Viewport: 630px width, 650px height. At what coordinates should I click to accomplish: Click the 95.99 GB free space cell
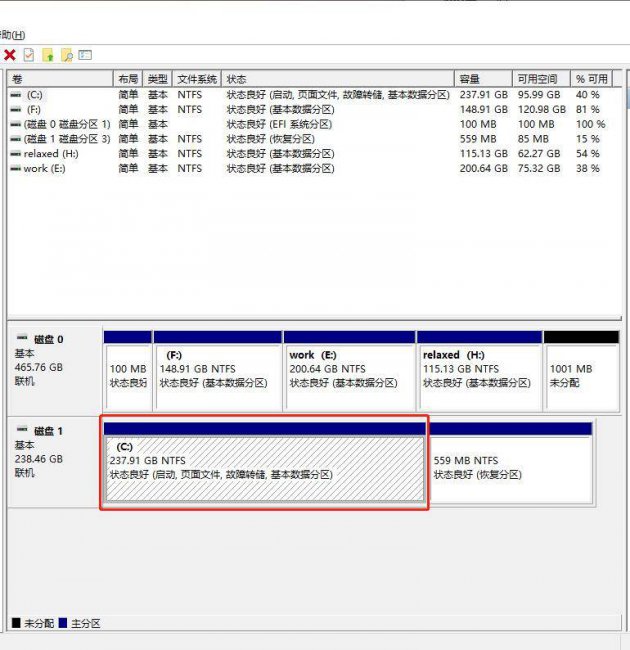point(539,95)
